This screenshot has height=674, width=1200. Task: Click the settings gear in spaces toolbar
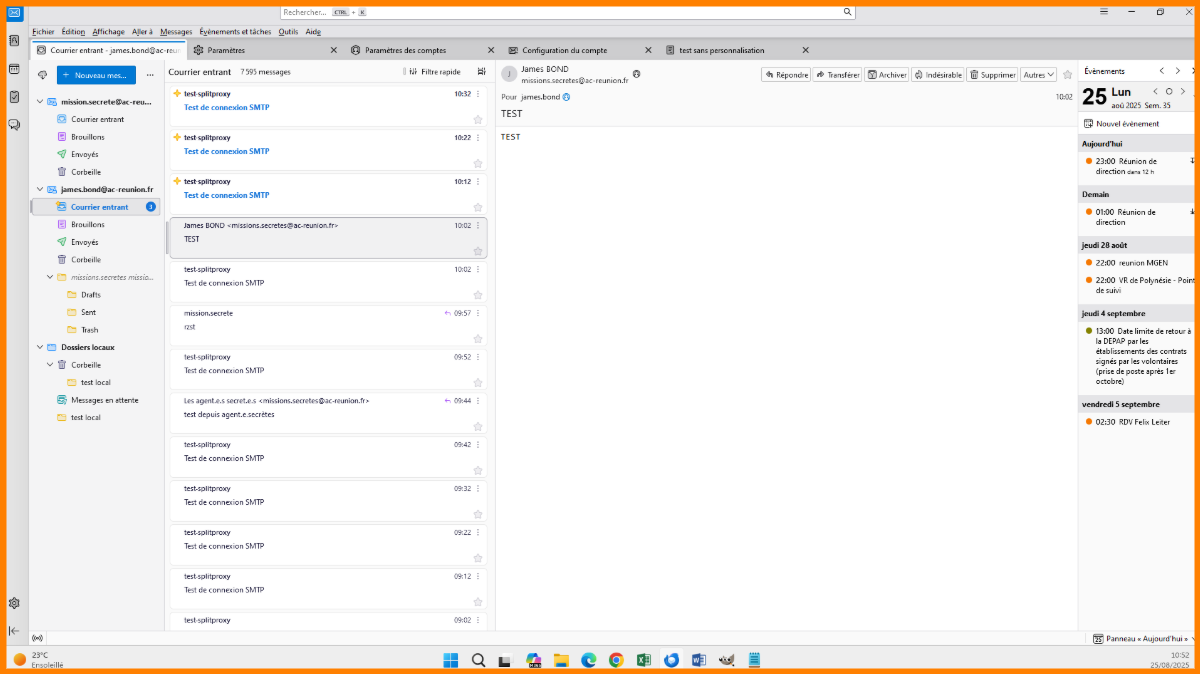tap(14, 603)
